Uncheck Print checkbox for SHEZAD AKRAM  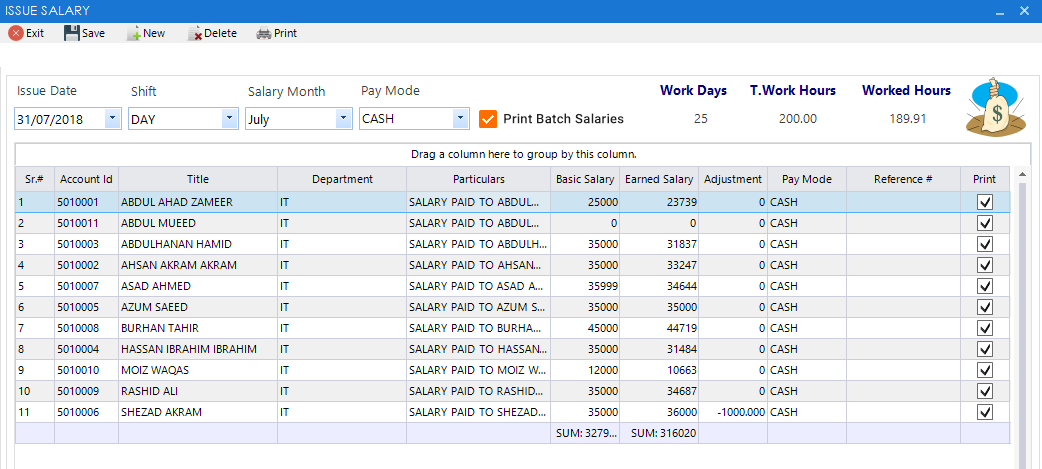tap(985, 412)
